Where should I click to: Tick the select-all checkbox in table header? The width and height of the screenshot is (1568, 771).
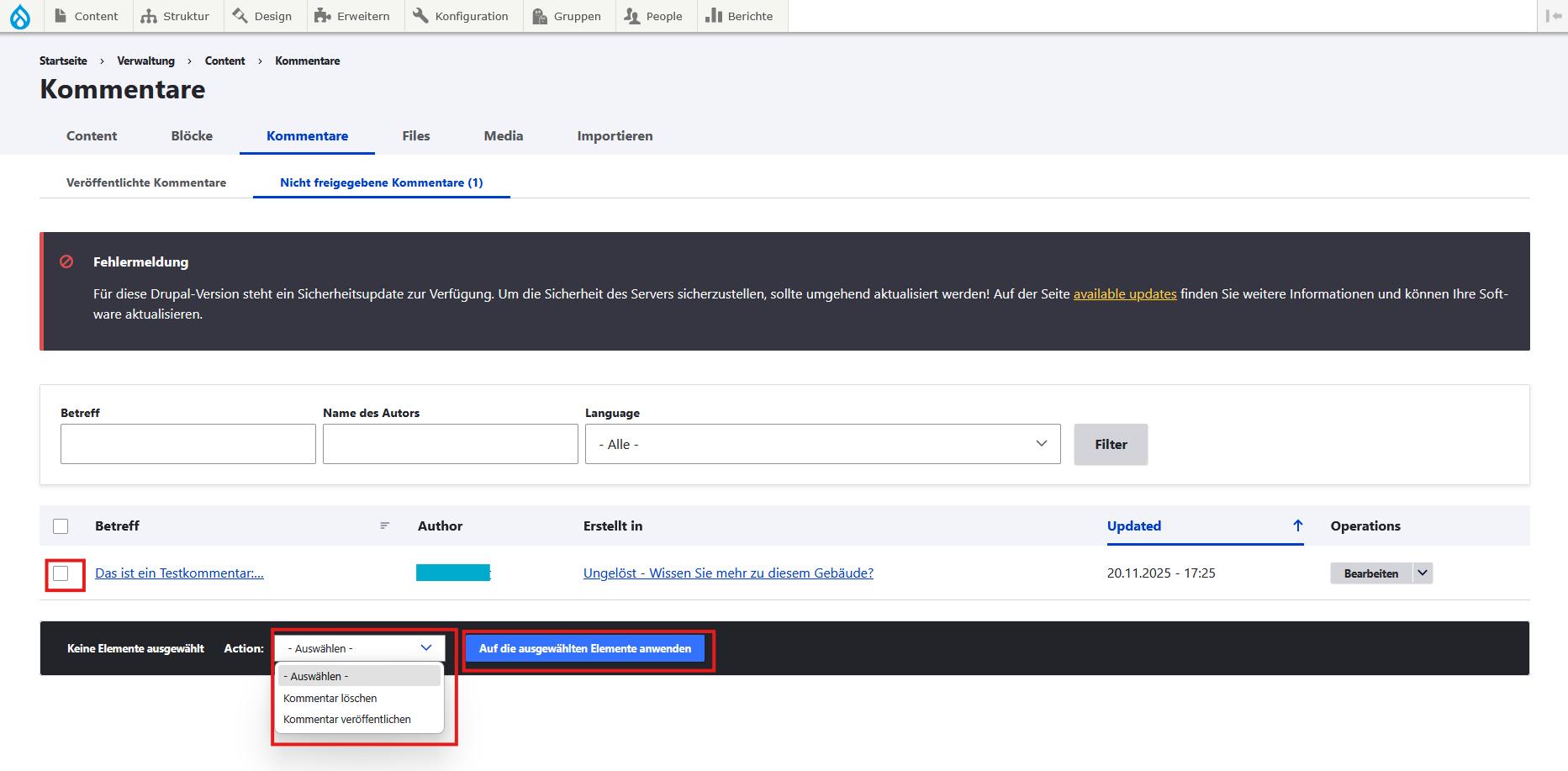tap(61, 526)
